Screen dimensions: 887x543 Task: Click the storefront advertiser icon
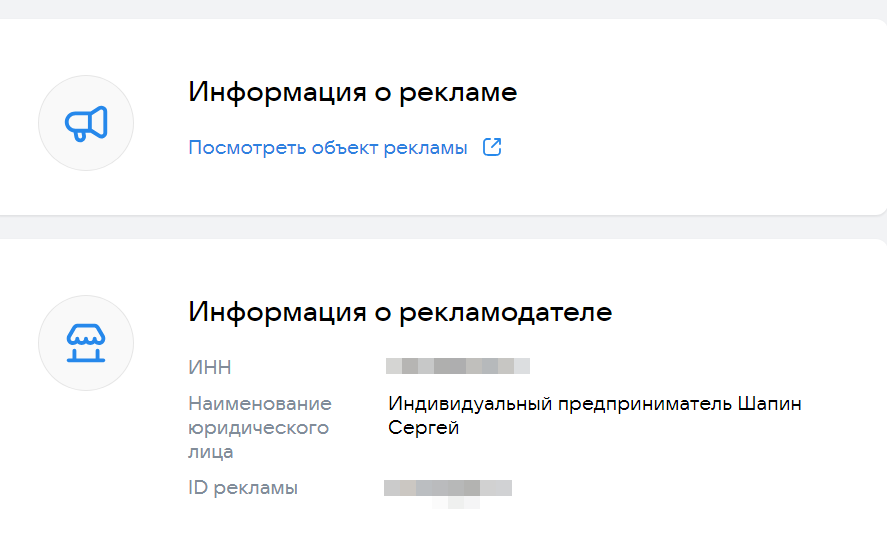pos(86,343)
